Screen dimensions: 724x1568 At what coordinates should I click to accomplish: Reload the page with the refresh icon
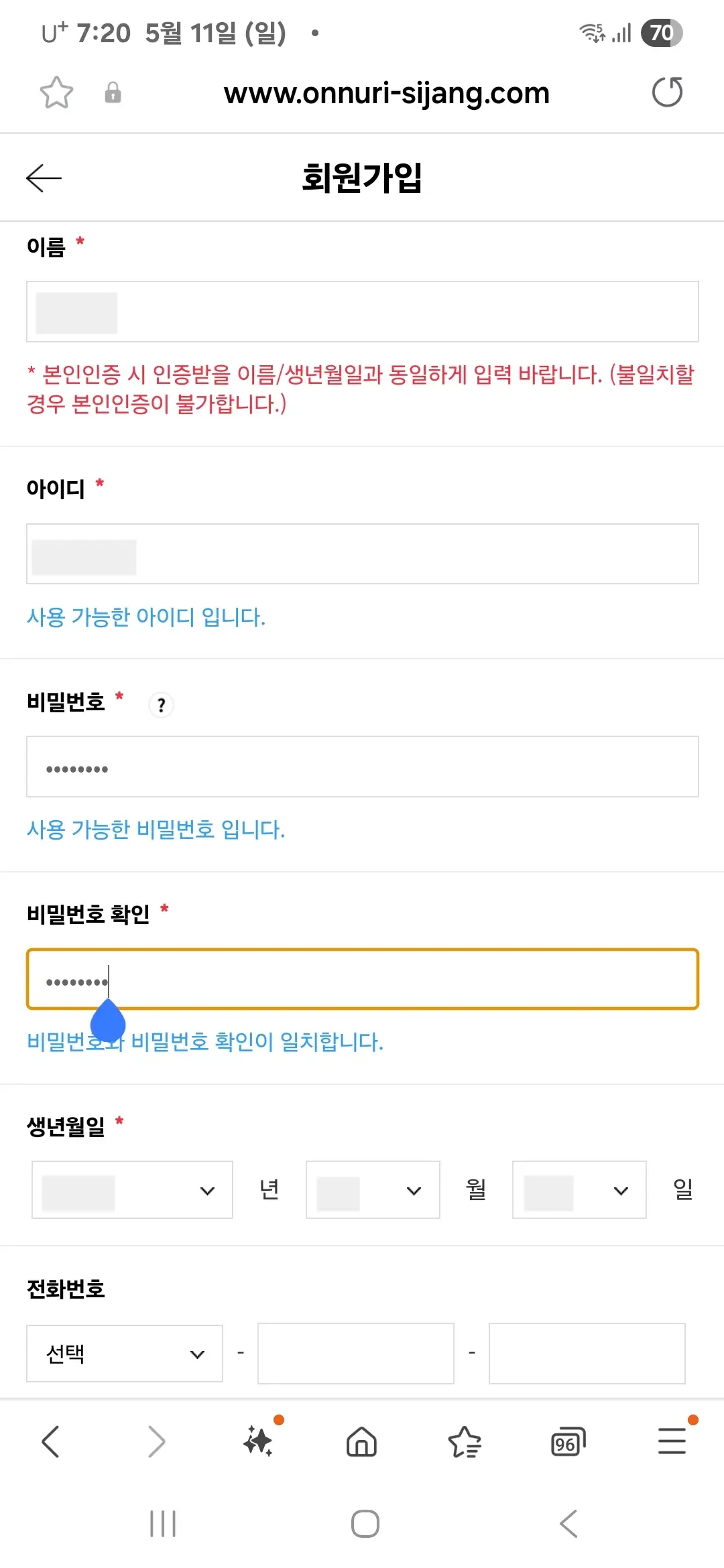667,93
